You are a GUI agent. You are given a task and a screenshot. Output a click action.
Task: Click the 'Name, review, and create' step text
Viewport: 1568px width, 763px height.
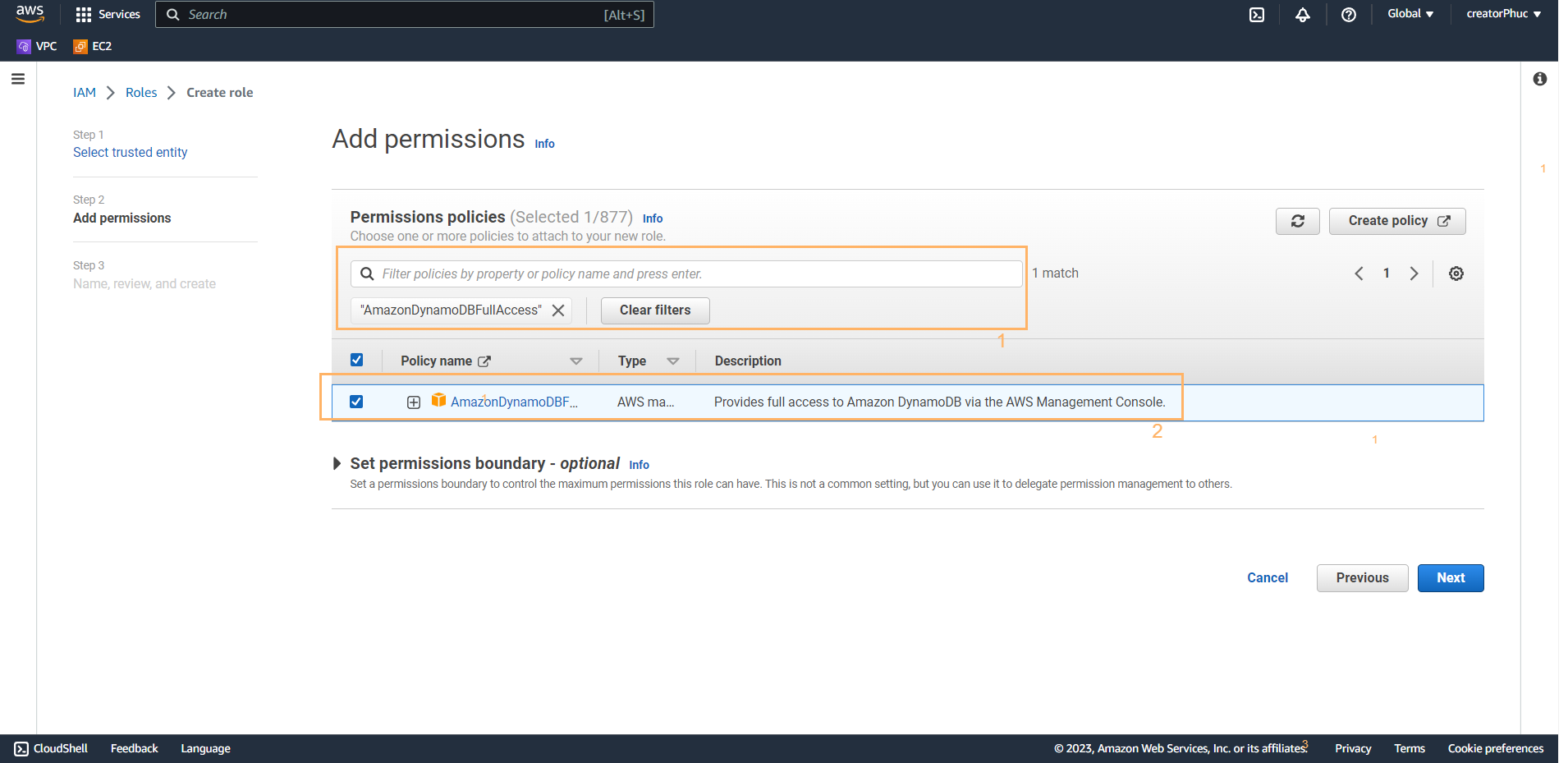[x=144, y=284]
